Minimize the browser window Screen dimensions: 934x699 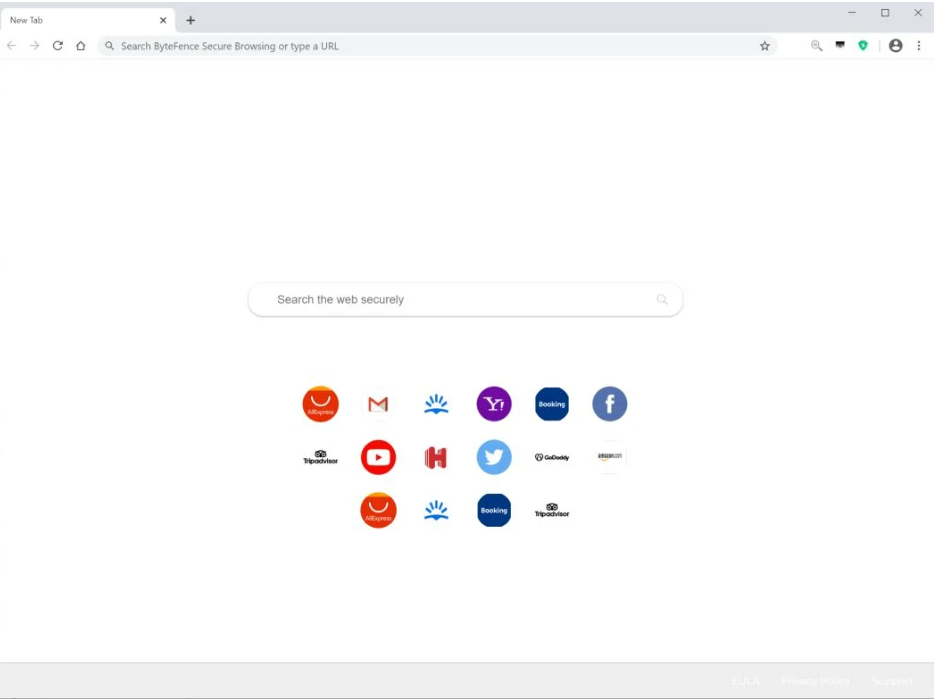click(852, 13)
